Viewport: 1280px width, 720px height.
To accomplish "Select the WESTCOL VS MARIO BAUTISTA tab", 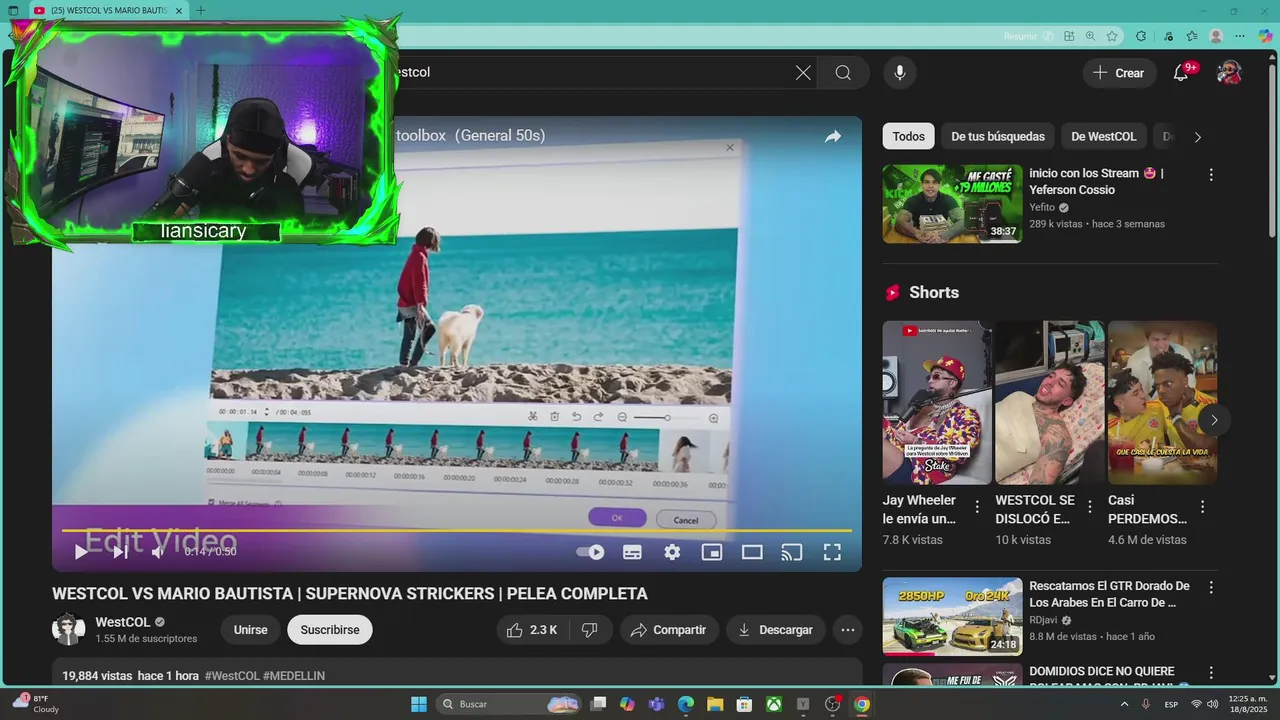I will 107,10.
